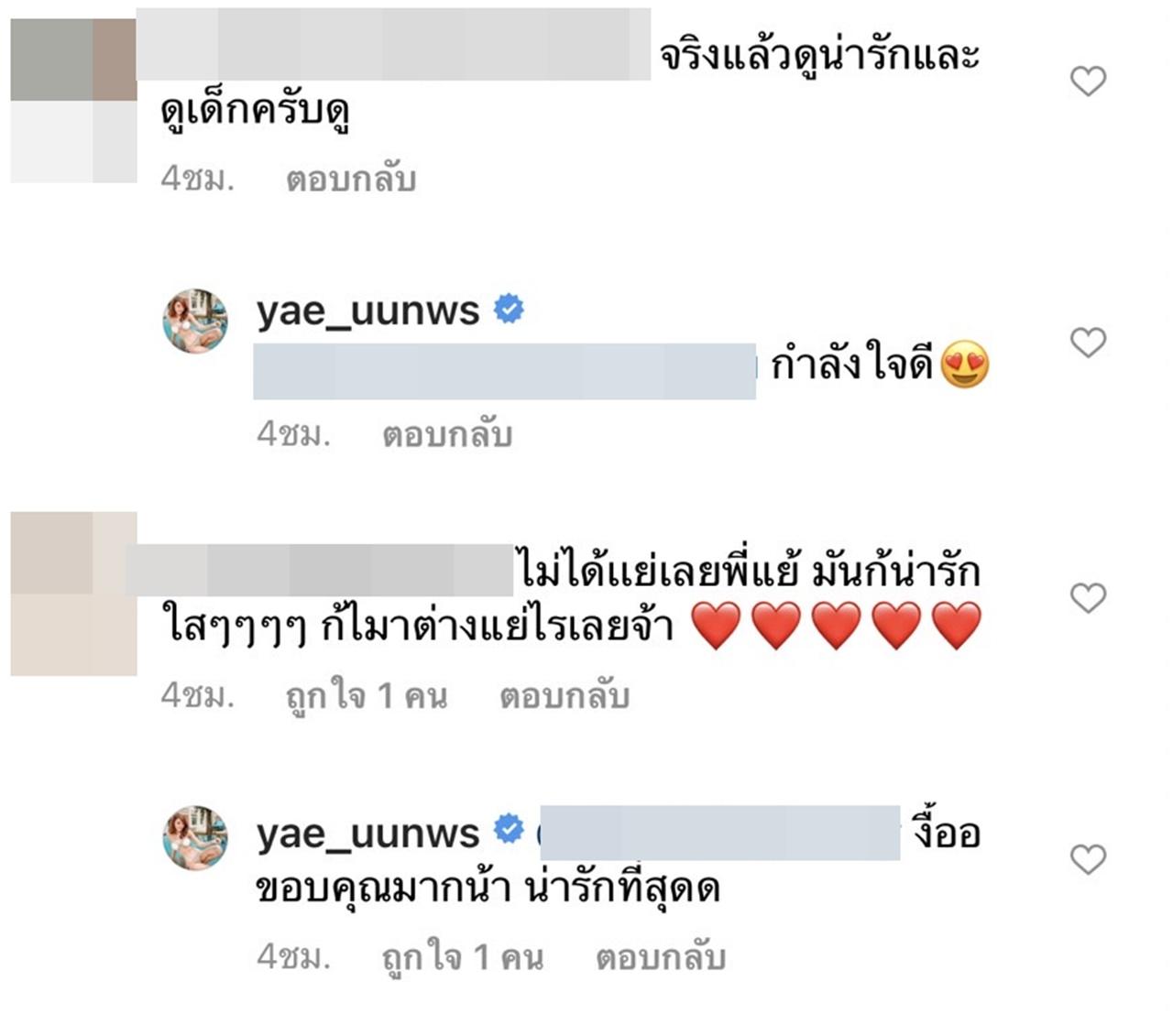This screenshot has height=1036, width=1173.
Task: Reply to the first comment via ตอบกลับ
Action: click(351, 179)
